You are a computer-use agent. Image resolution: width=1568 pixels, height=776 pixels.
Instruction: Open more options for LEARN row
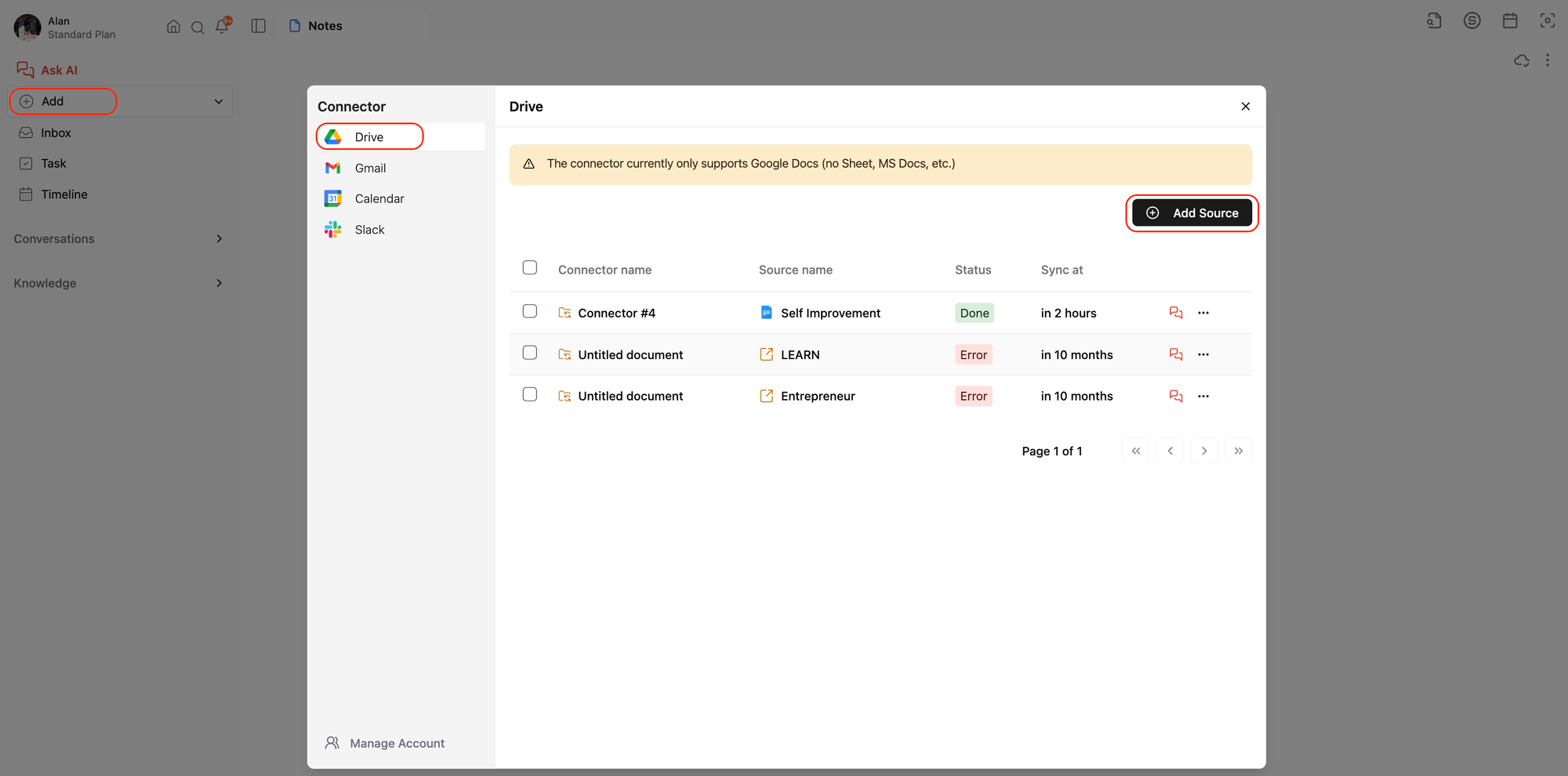(x=1203, y=354)
